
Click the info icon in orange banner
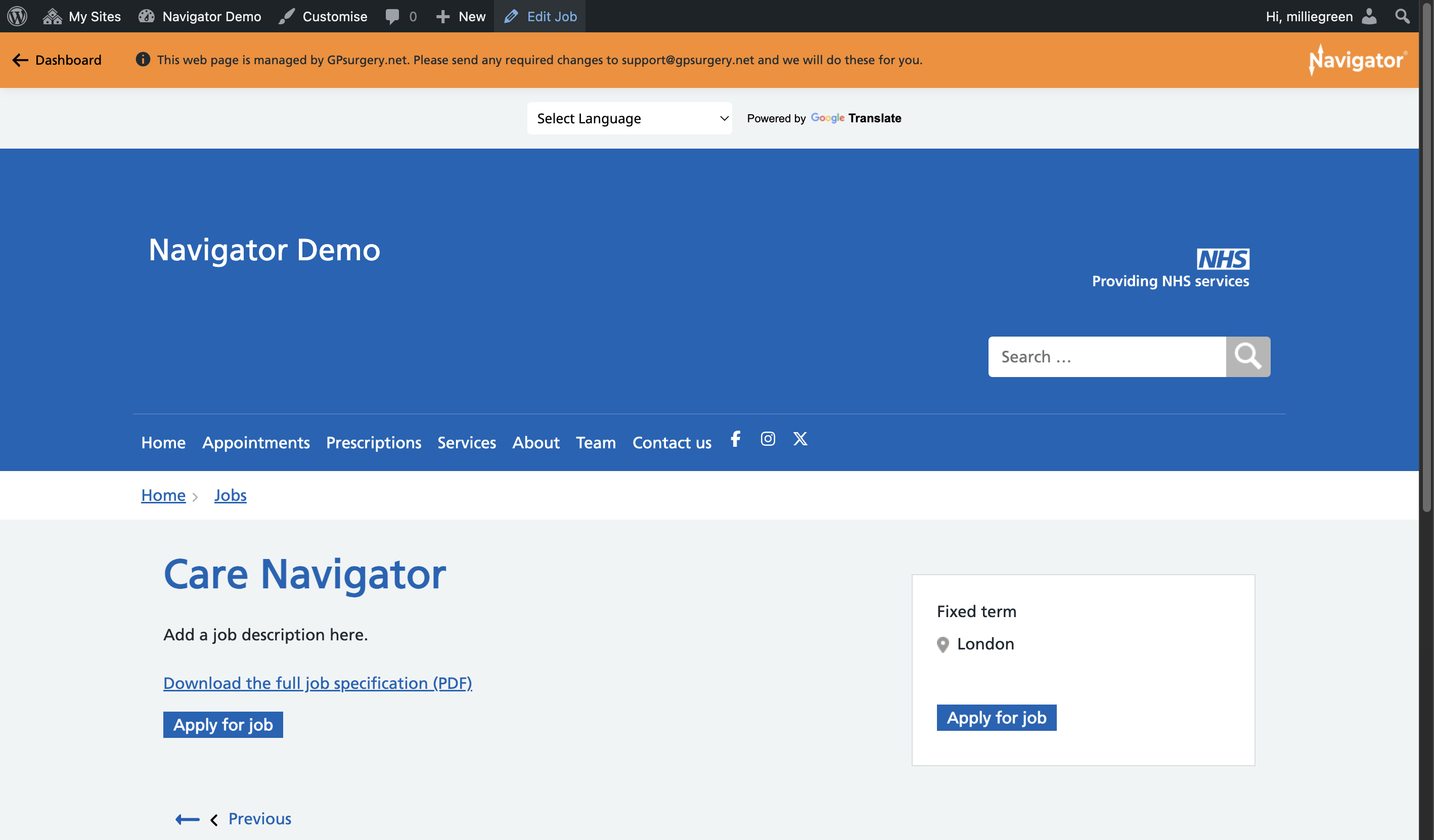(143, 59)
